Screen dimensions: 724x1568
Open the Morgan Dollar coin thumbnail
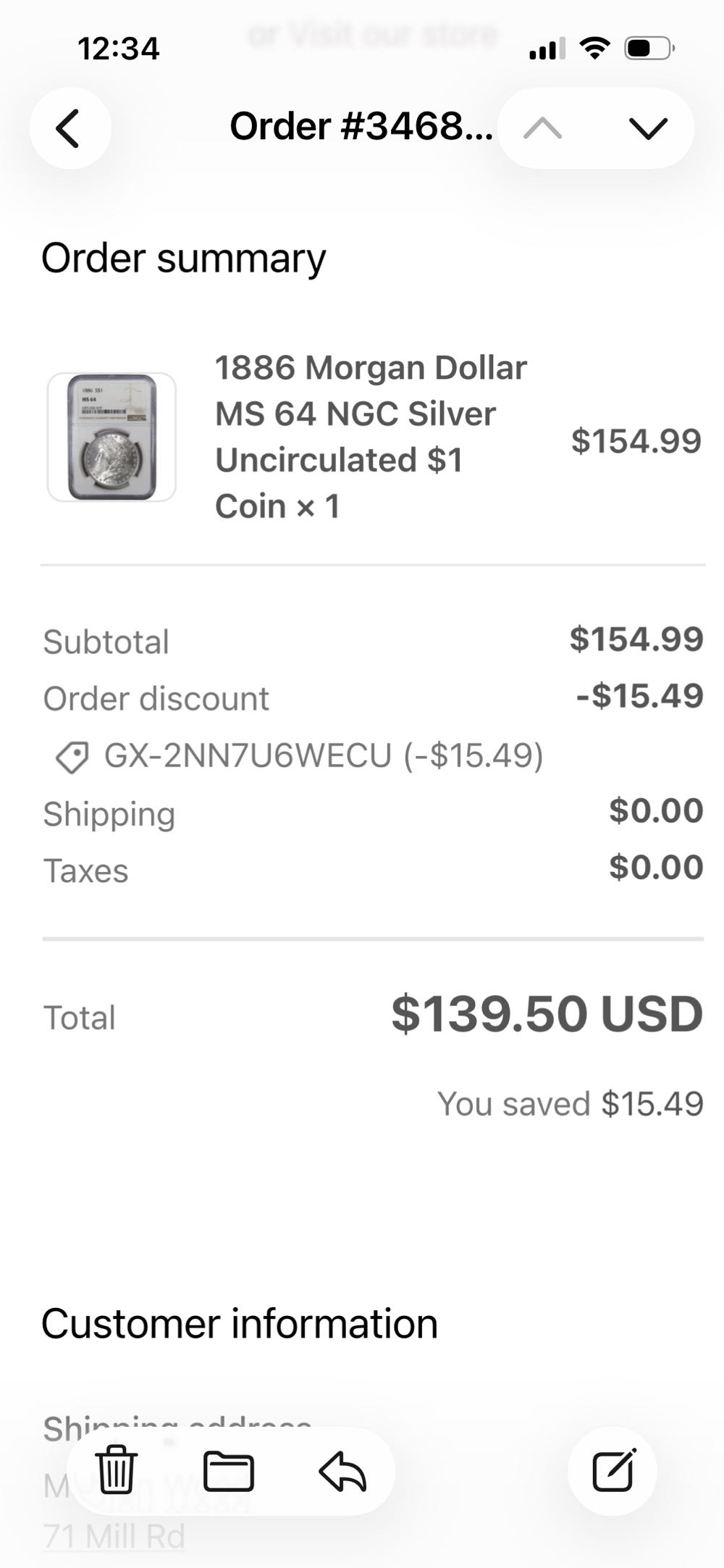point(111,437)
